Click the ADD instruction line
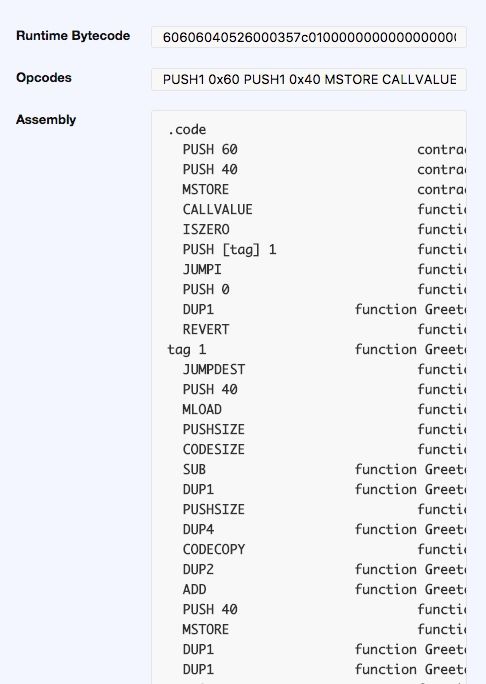Viewport: 486px width, 684px height. 194,589
